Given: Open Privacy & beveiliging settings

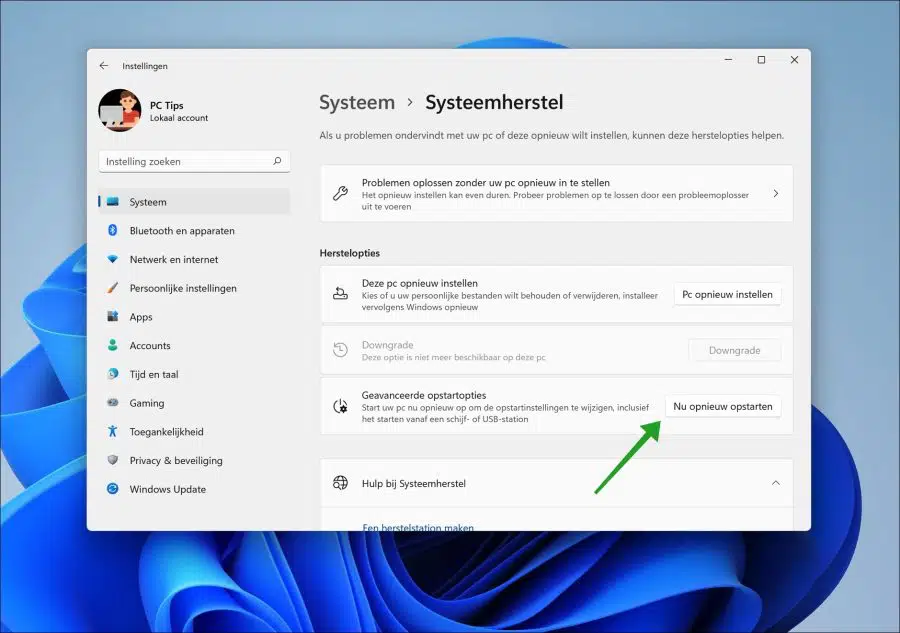Looking at the screenshot, I should pos(194,460).
